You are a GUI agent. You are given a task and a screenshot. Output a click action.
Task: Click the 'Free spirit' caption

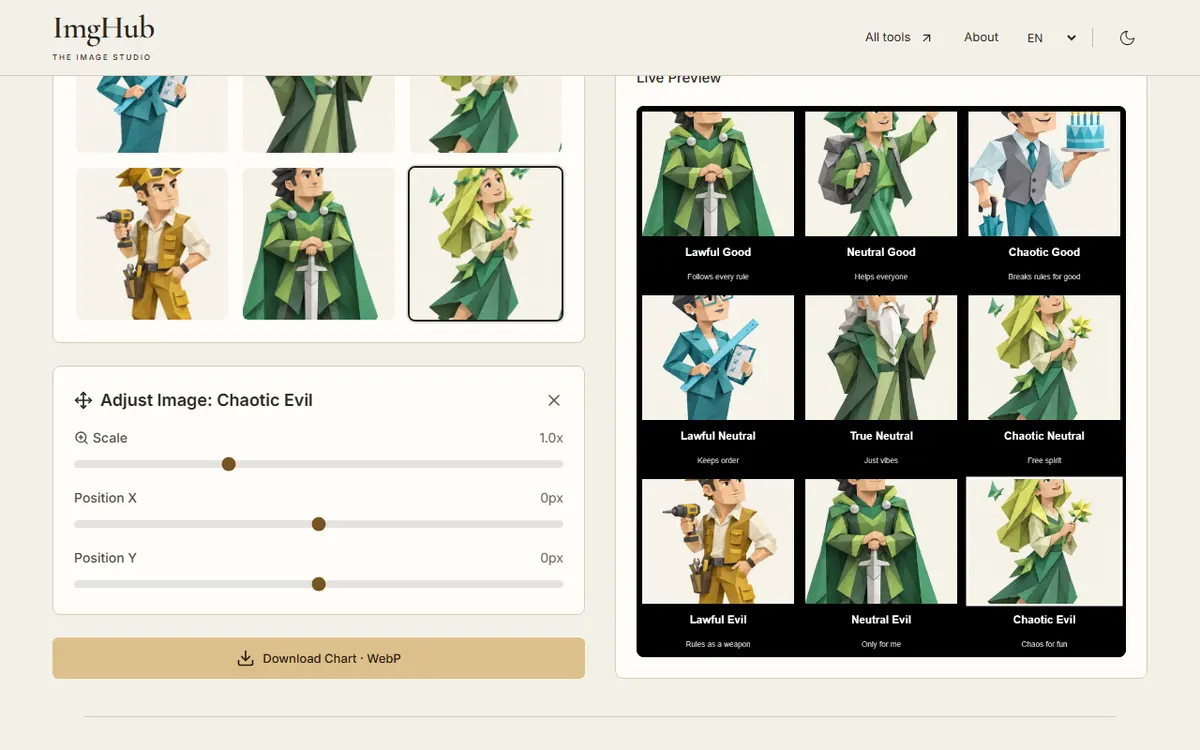1044,461
